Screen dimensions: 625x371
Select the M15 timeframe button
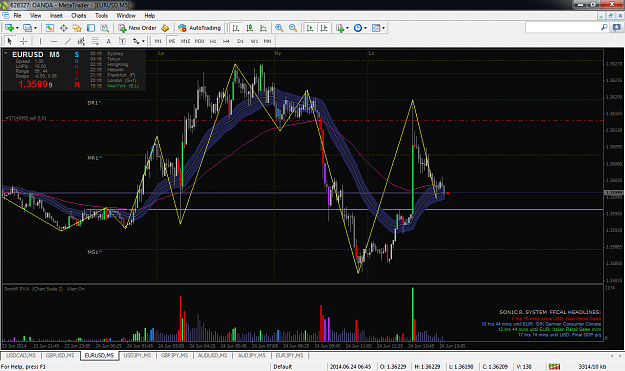pyautogui.click(x=185, y=41)
